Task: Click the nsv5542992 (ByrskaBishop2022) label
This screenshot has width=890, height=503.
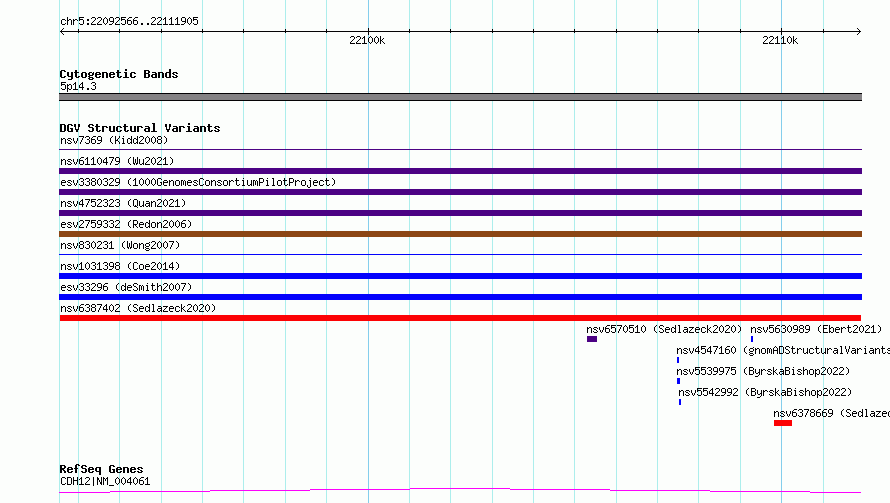Action: click(x=765, y=392)
